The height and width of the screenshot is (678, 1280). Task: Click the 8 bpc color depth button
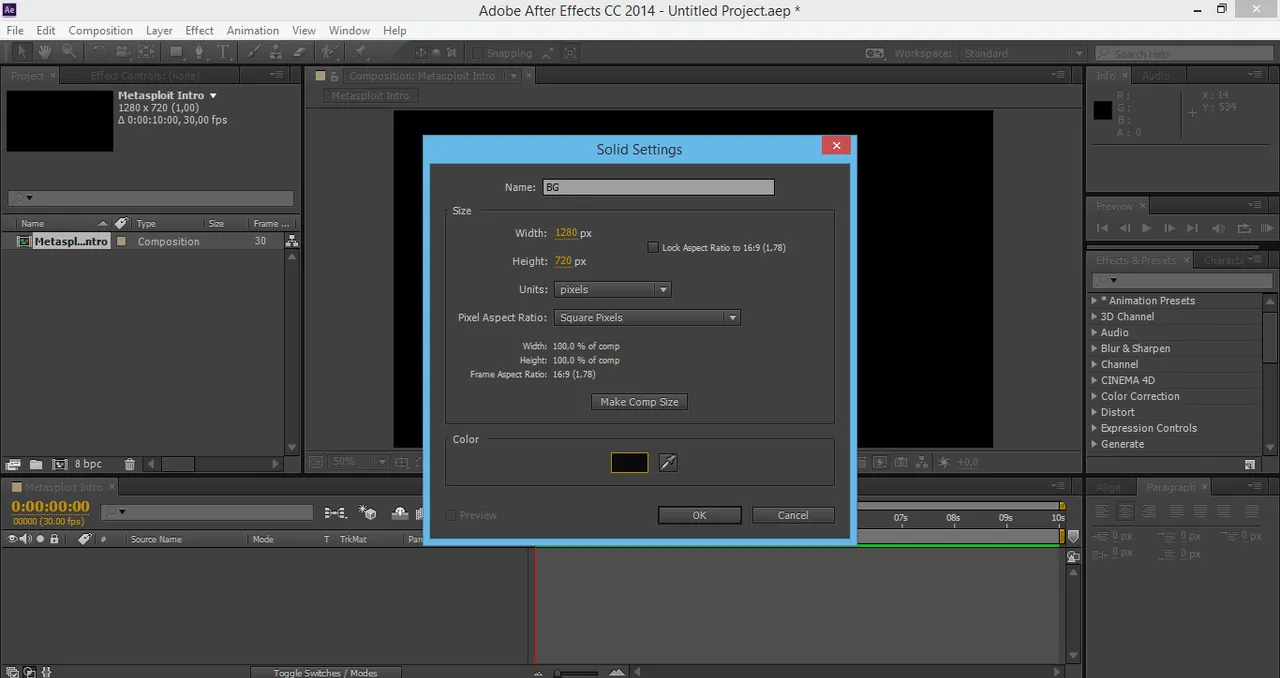[88, 464]
